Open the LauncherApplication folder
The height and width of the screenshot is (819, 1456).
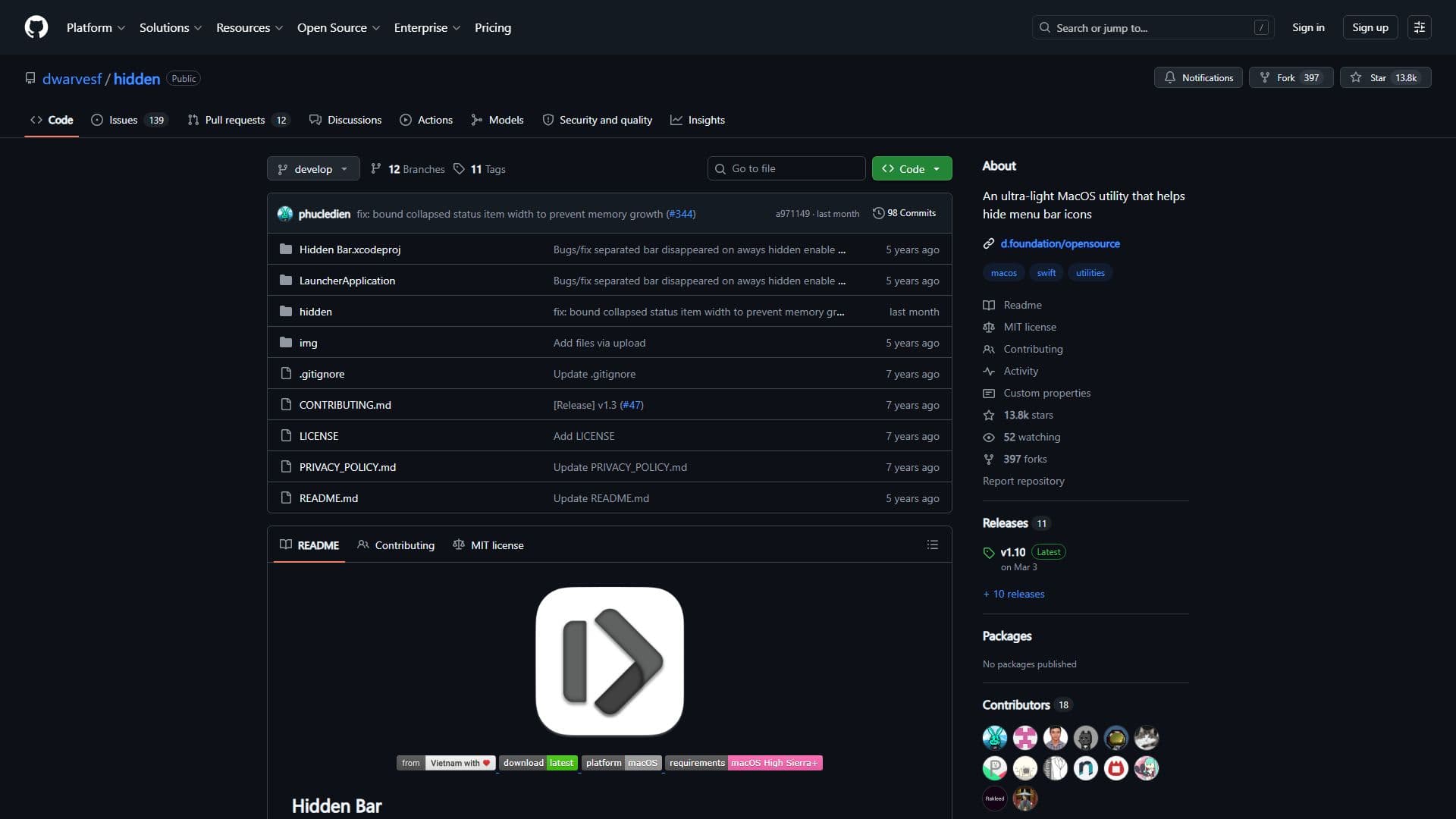point(347,281)
